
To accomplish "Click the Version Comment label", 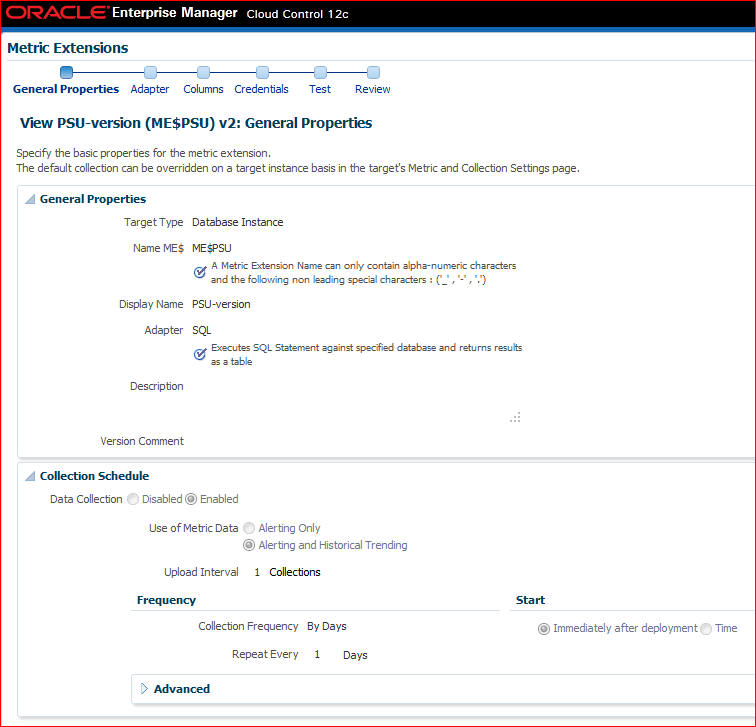I will 142,441.
